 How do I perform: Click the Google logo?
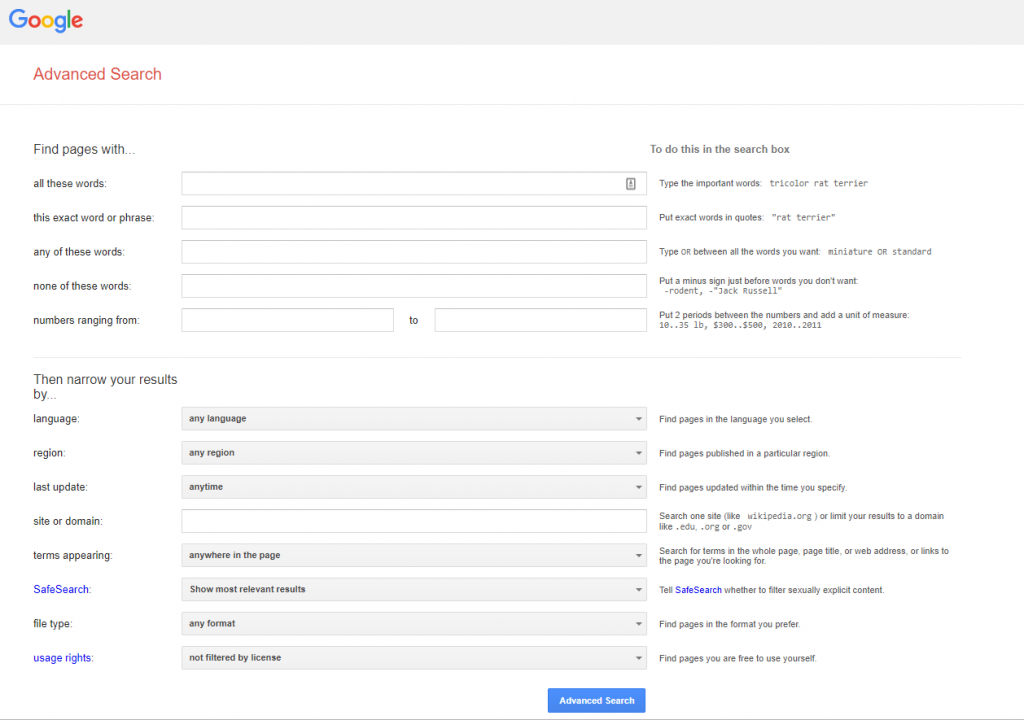click(46, 21)
